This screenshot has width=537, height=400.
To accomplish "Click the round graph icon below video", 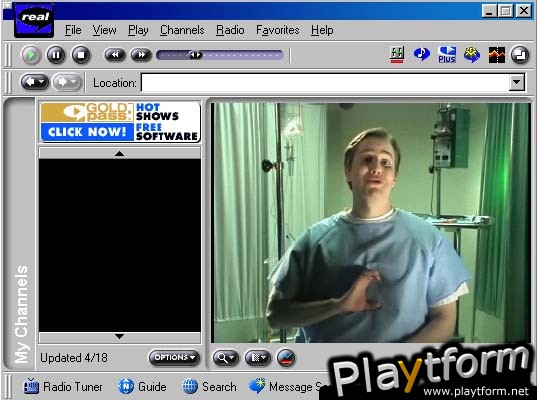I will tap(286, 358).
